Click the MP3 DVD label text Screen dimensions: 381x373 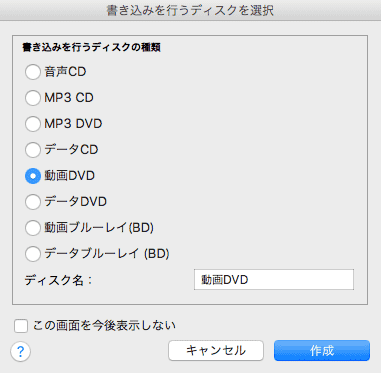pyautogui.click(x=73, y=124)
